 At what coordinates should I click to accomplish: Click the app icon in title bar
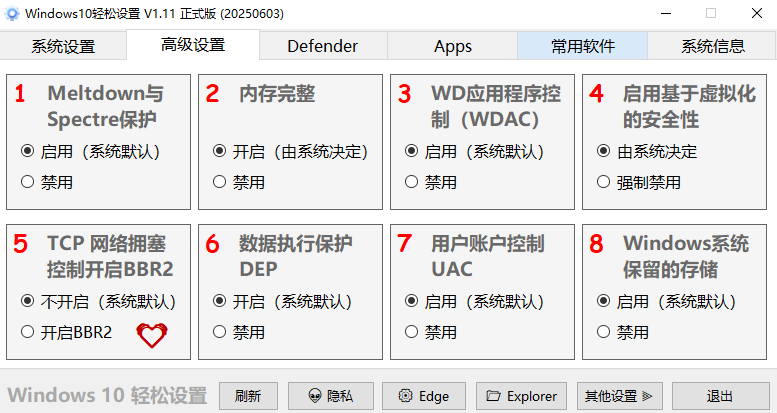[12, 13]
